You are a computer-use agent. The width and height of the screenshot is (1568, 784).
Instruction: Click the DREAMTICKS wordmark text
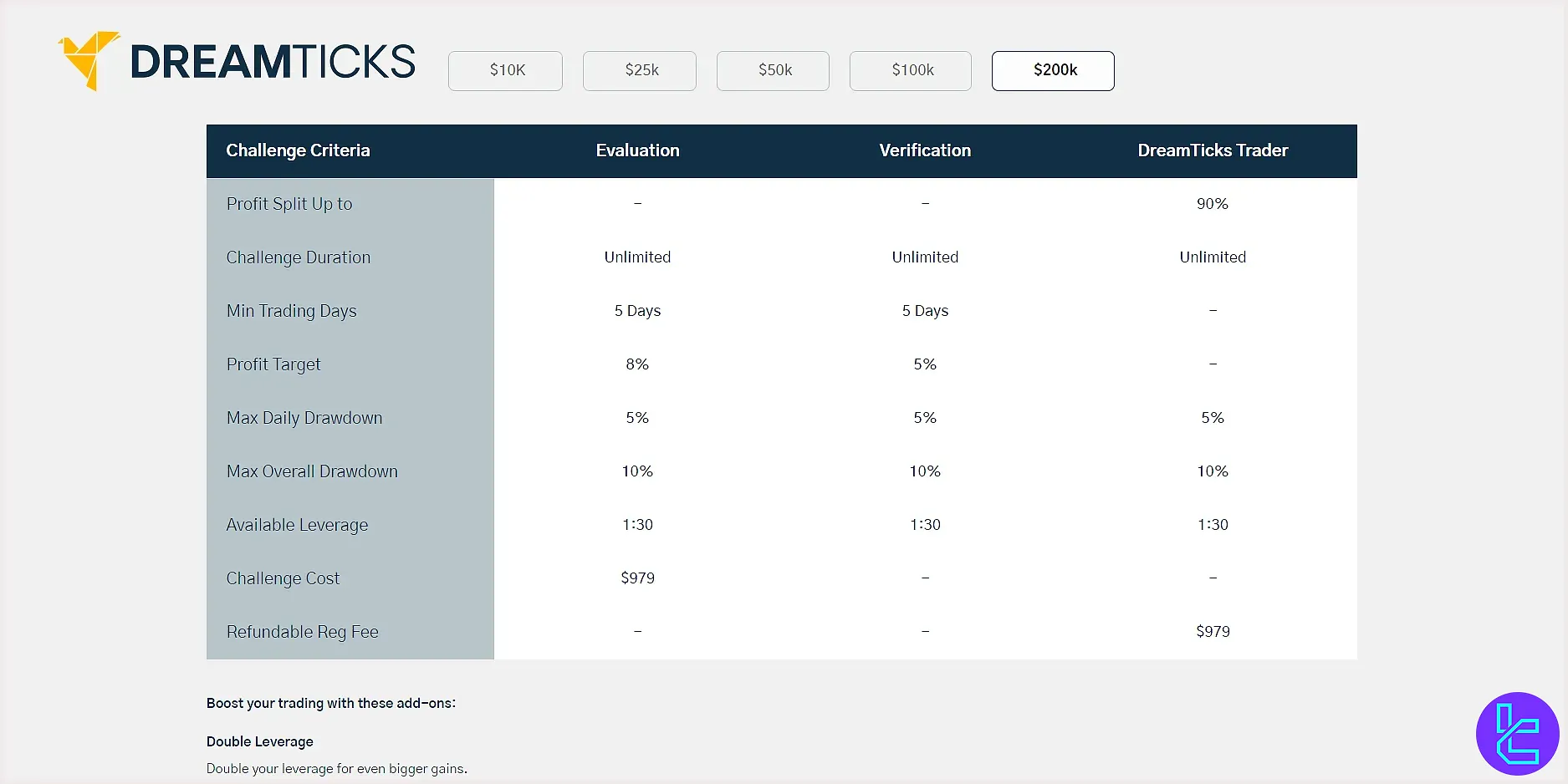(x=273, y=62)
